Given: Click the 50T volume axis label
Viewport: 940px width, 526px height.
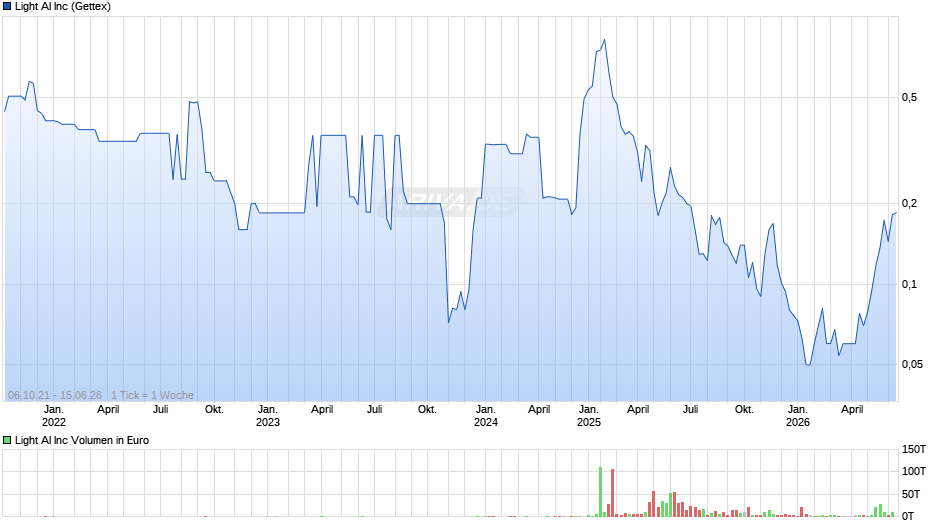Looking at the screenshot, I should tap(911, 494).
